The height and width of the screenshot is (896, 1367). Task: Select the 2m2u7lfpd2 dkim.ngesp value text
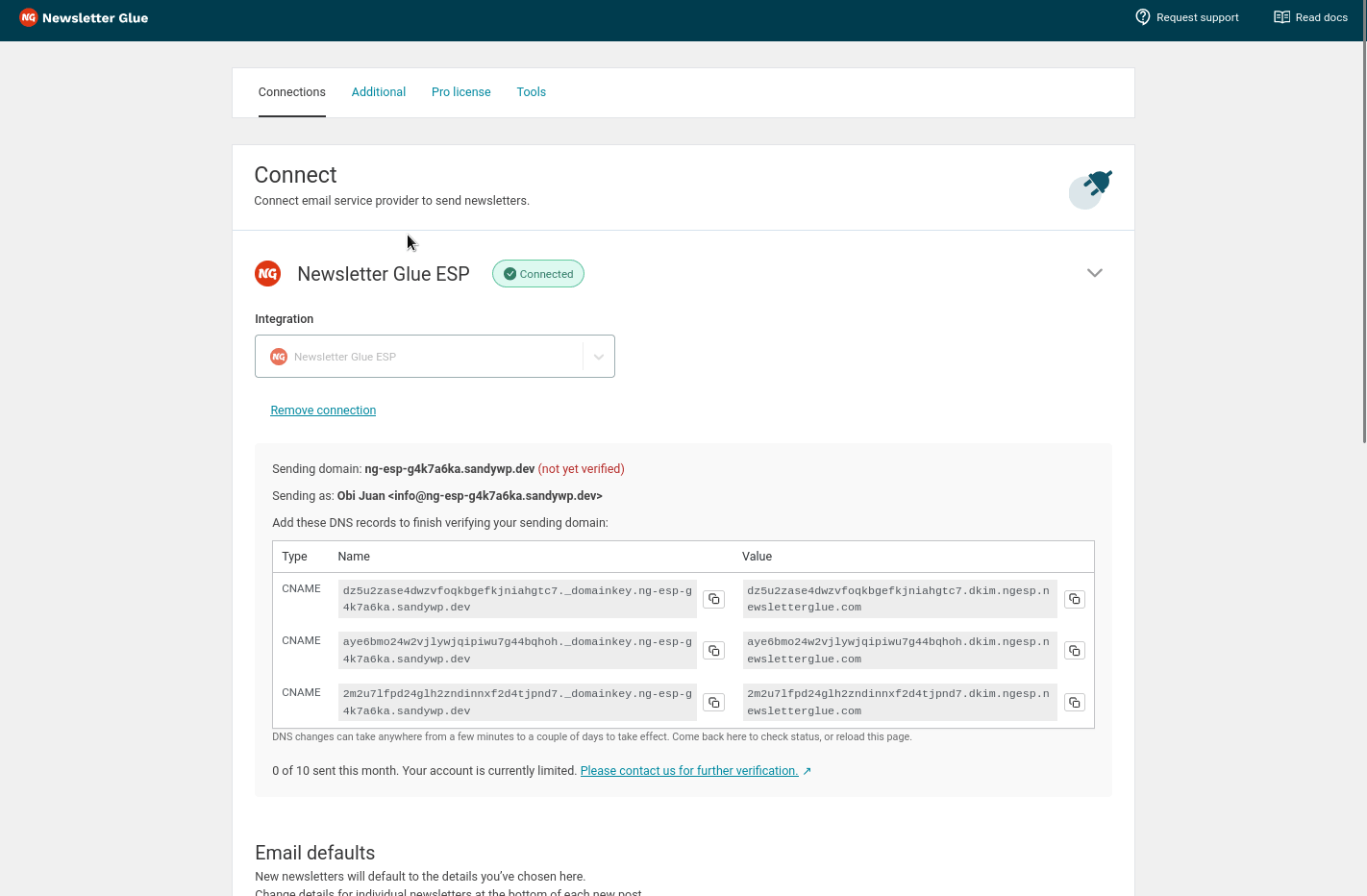pyautogui.click(x=900, y=703)
